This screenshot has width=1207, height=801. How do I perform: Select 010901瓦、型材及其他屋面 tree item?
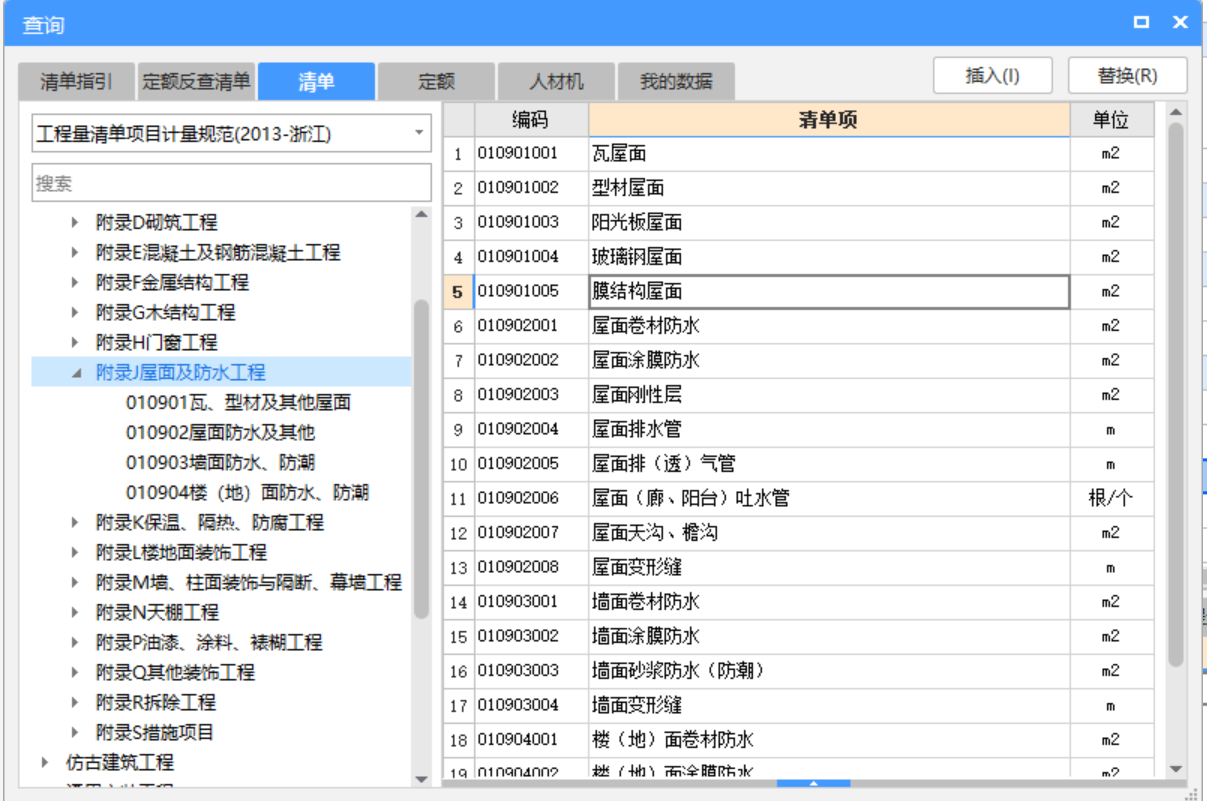(238, 402)
